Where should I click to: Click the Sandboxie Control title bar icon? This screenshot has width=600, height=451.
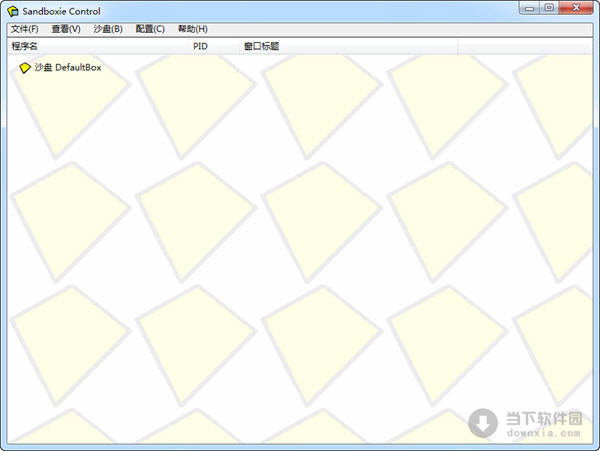click(x=13, y=11)
